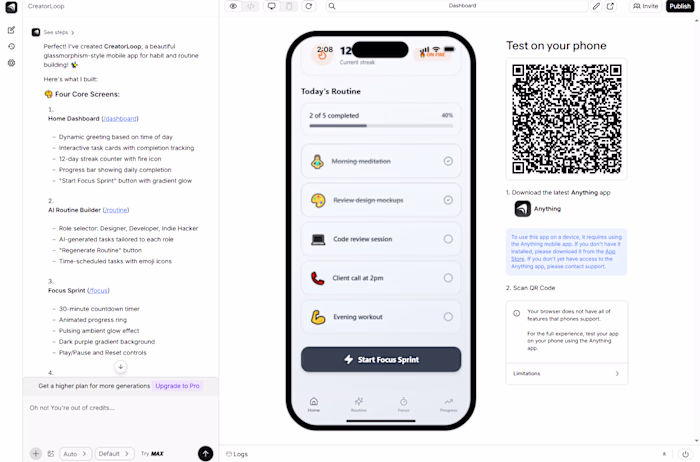Click the refresh preview icon
This screenshot has width=700, height=462.
(x=308, y=6)
